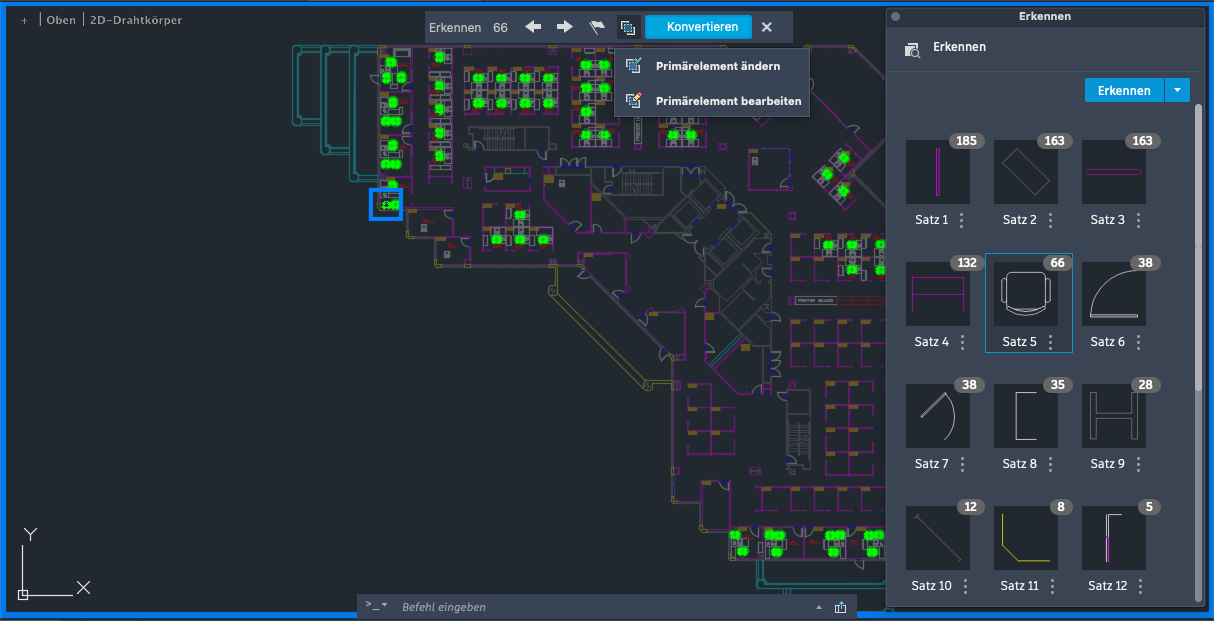
Task: Select the Satz 9 thumbnail
Action: pos(1114,416)
